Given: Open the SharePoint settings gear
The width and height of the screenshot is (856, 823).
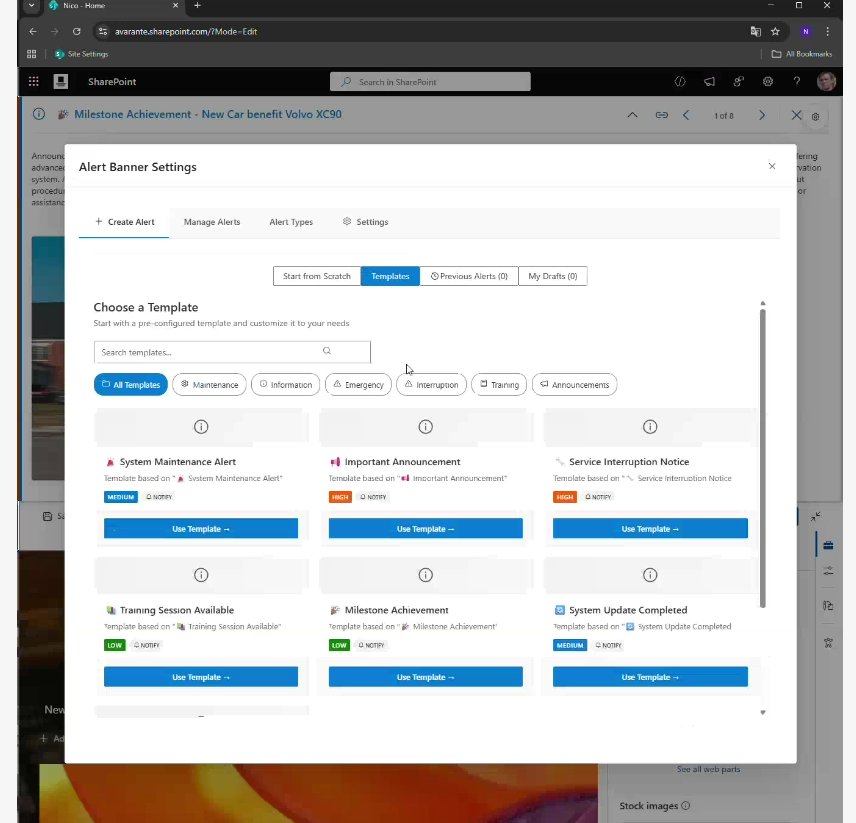Looking at the screenshot, I should (x=768, y=82).
